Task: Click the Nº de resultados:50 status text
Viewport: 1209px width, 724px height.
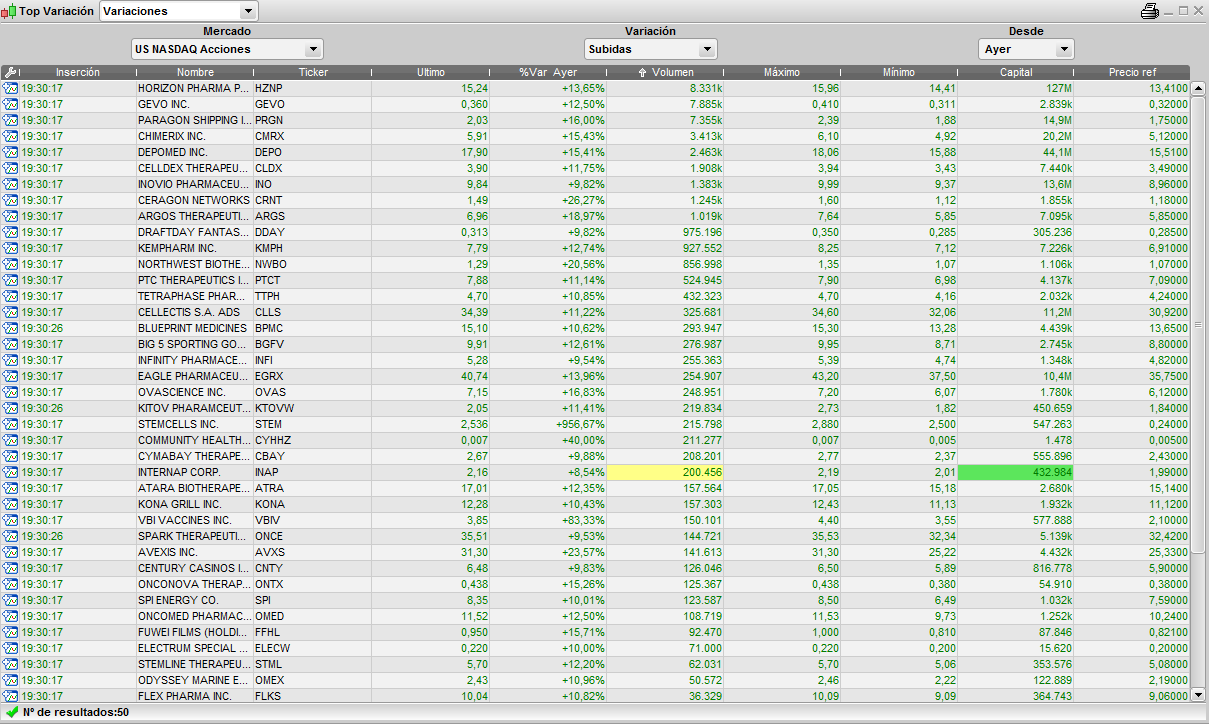Action: (76, 713)
